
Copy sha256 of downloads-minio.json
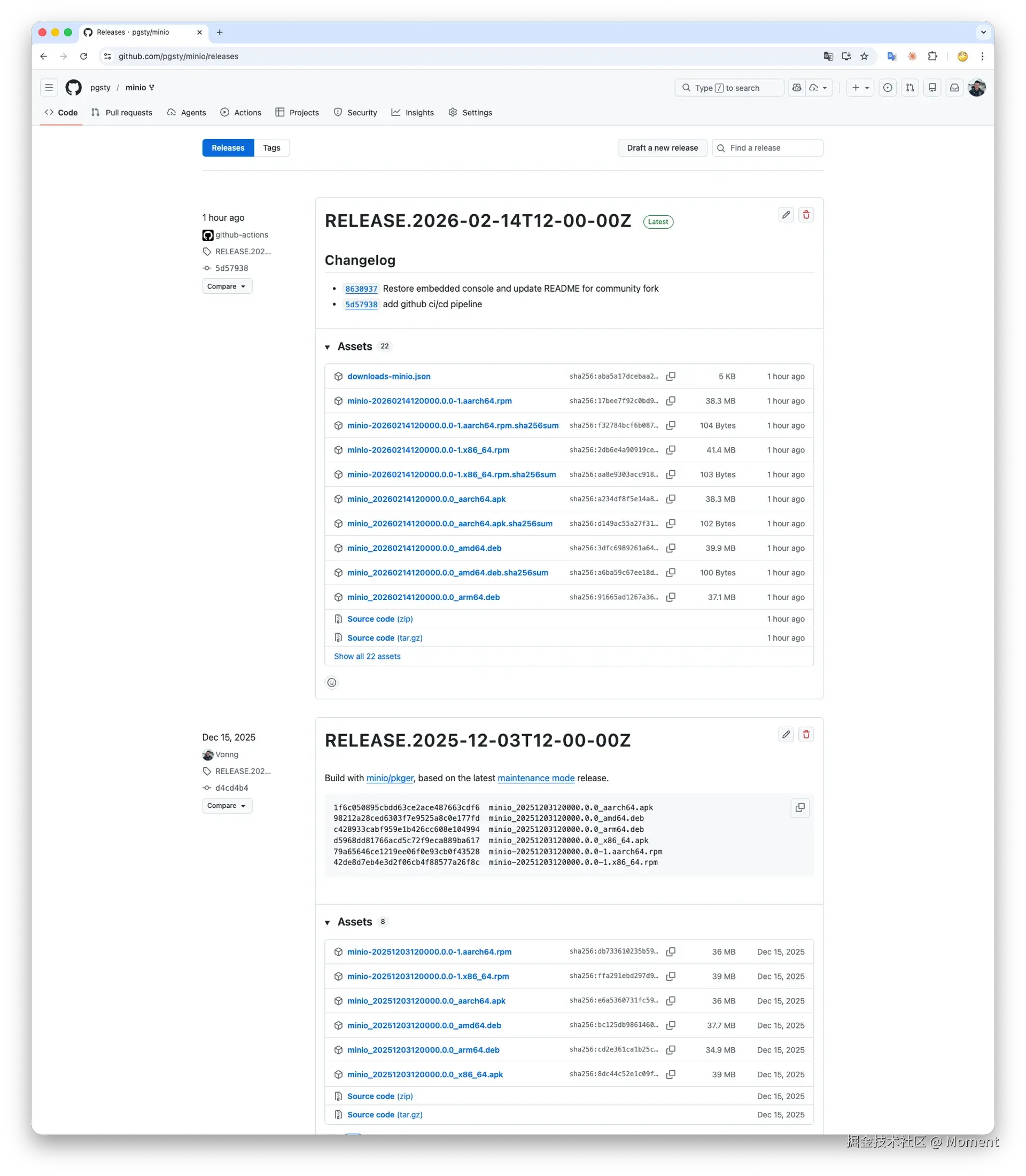671,376
